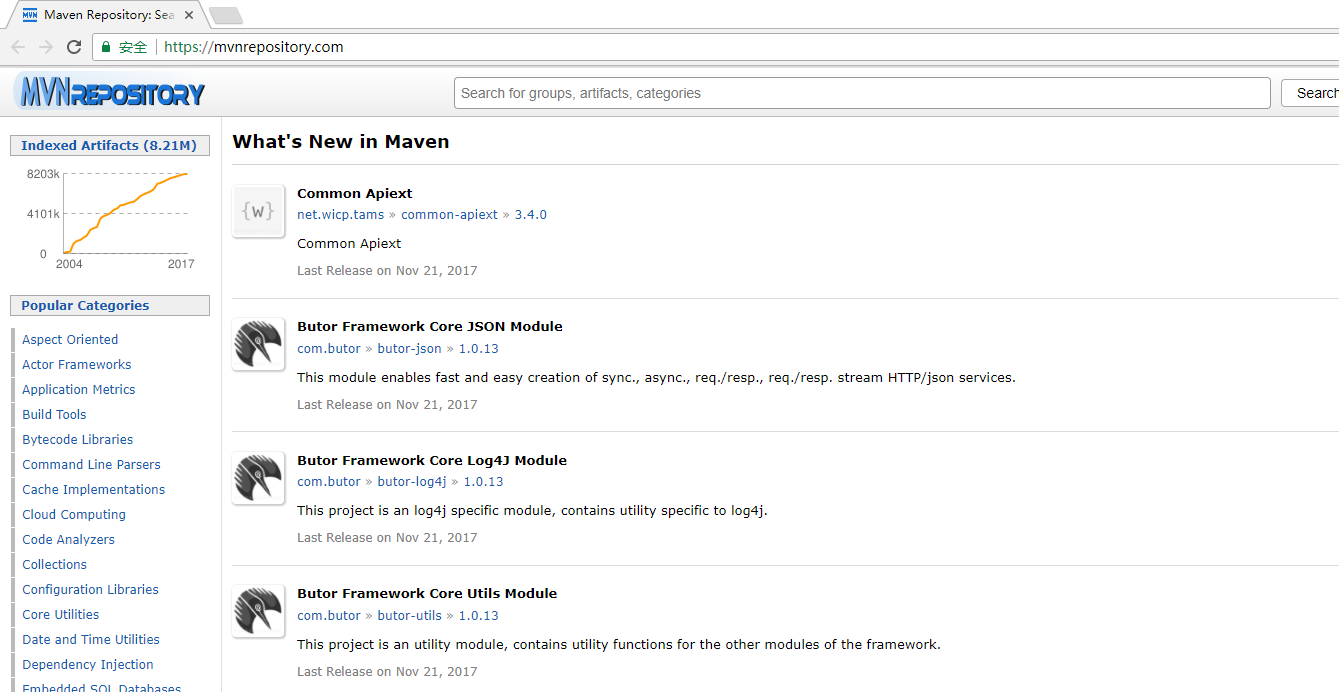Click the Butor JSON Module logo icon
Image resolution: width=1339 pixels, height=692 pixels.
click(258, 344)
